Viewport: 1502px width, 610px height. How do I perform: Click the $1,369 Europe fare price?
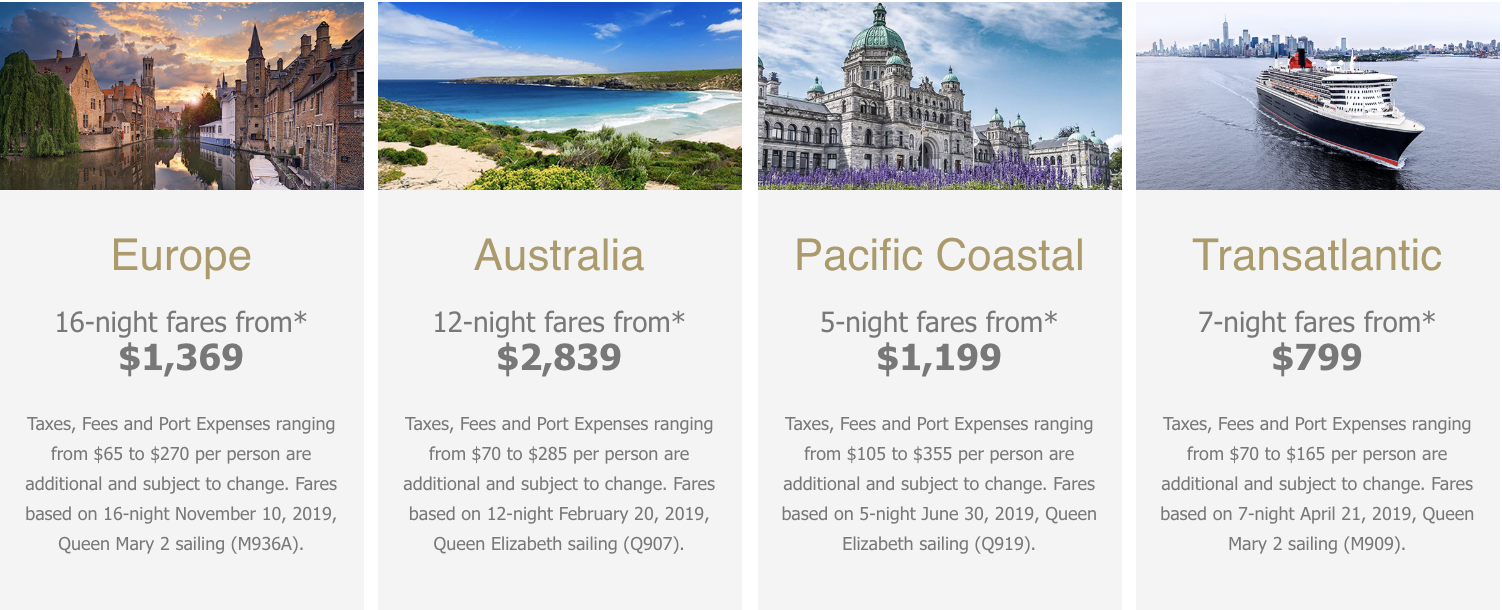(181, 358)
